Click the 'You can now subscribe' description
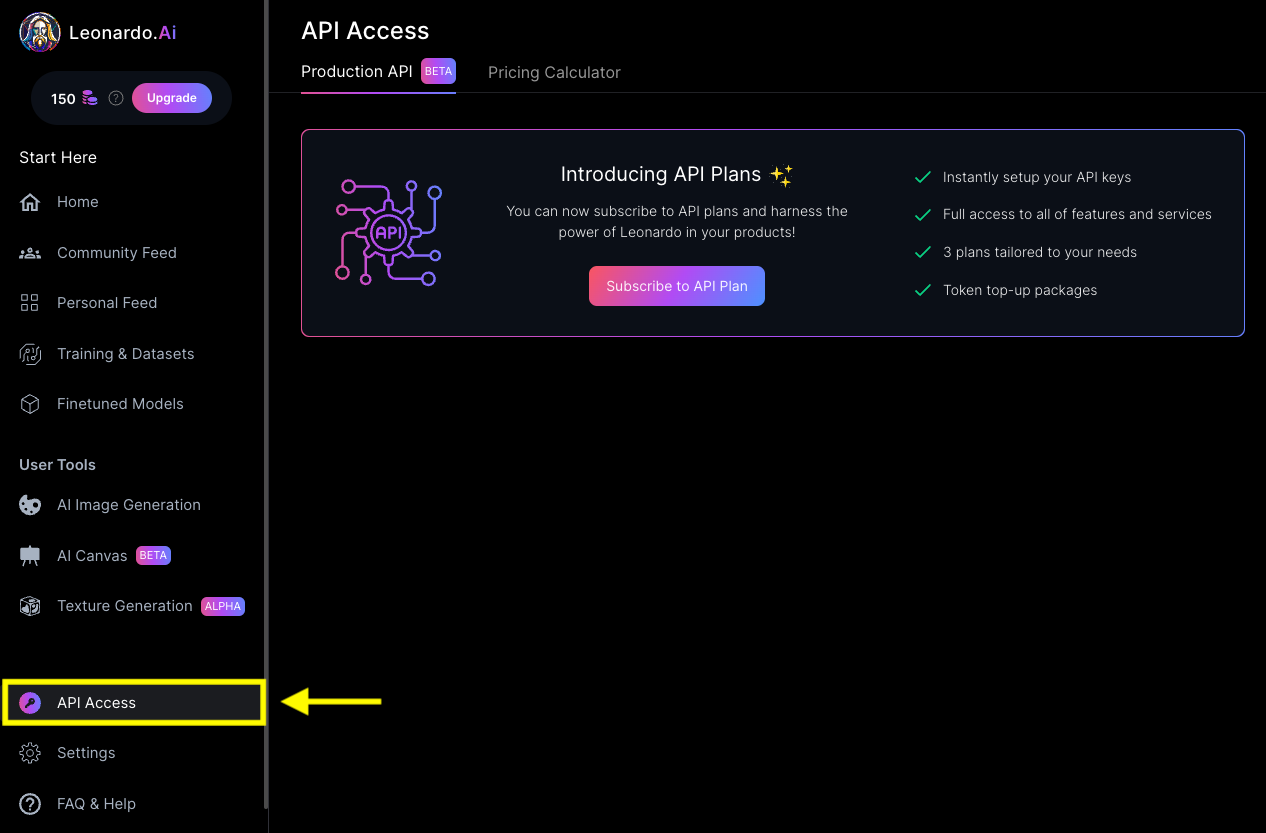 click(x=677, y=222)
